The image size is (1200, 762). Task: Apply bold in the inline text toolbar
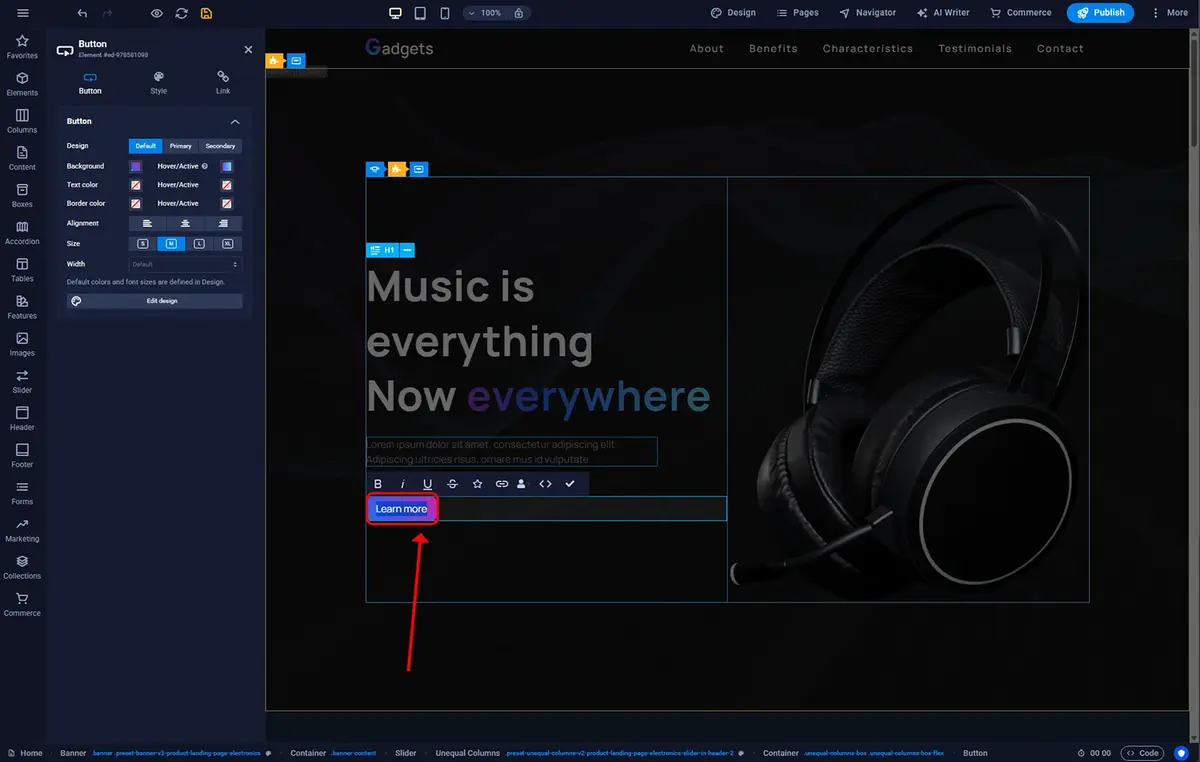[378, 484]
